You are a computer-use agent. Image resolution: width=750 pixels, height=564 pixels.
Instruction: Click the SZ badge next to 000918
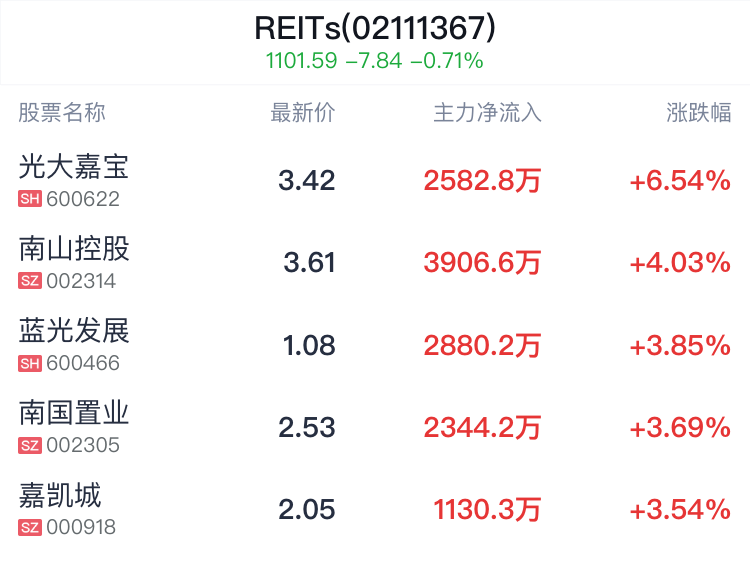(x=30, y=527)
